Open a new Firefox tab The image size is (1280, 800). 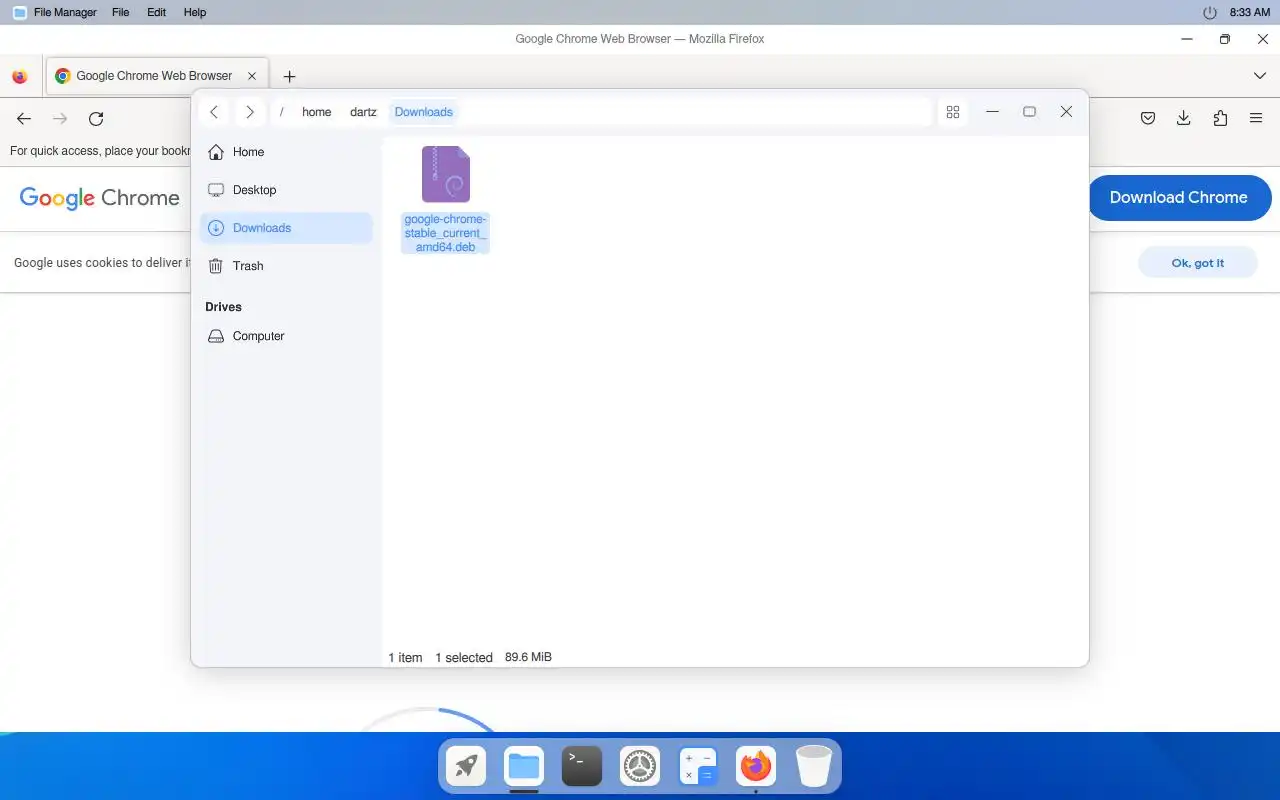click(x=289, y=76)
